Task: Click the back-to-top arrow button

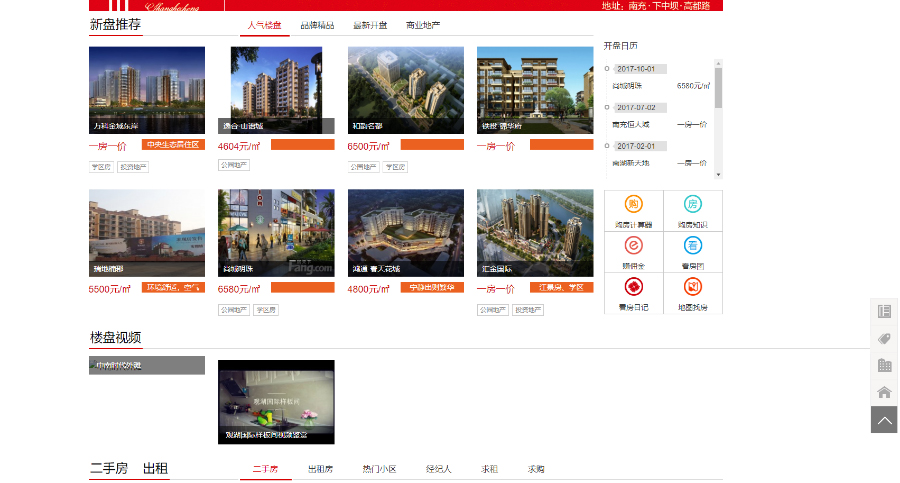Action: [x=884, y=420]
